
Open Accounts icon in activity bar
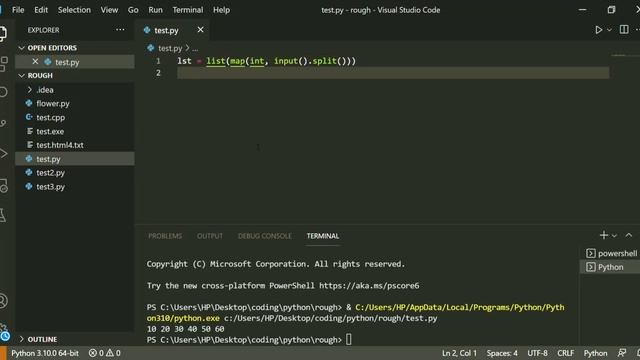click(x=3, y=301)
